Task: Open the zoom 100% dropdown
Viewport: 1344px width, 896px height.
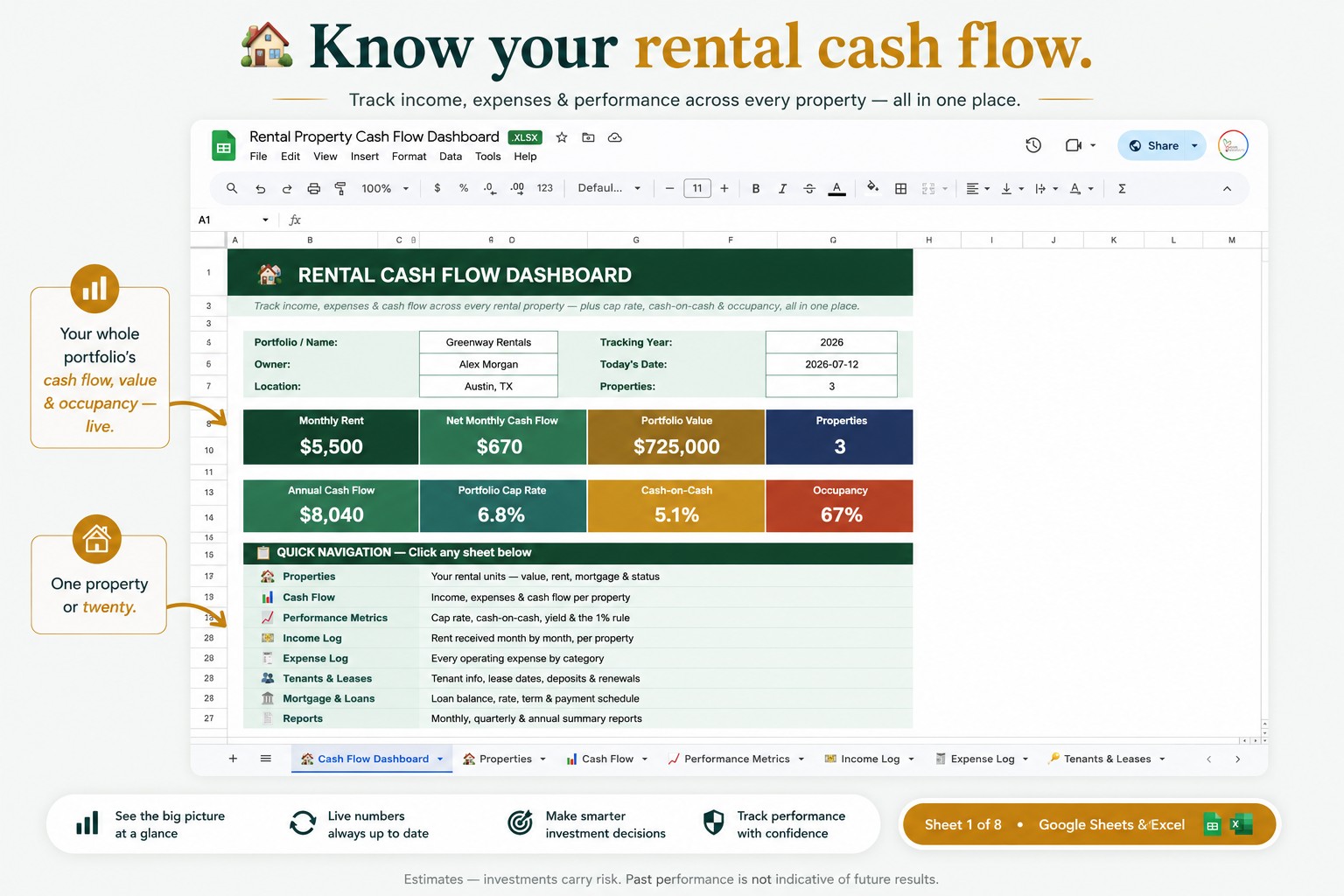Action: pos(385,188)
